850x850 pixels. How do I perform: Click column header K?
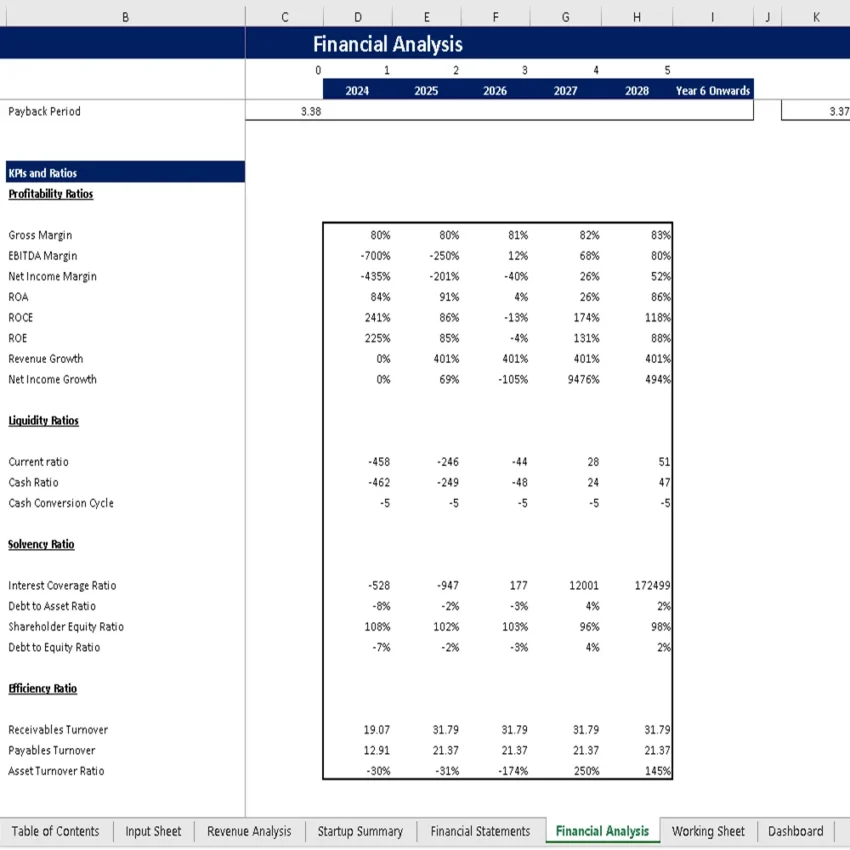point(815,16)
